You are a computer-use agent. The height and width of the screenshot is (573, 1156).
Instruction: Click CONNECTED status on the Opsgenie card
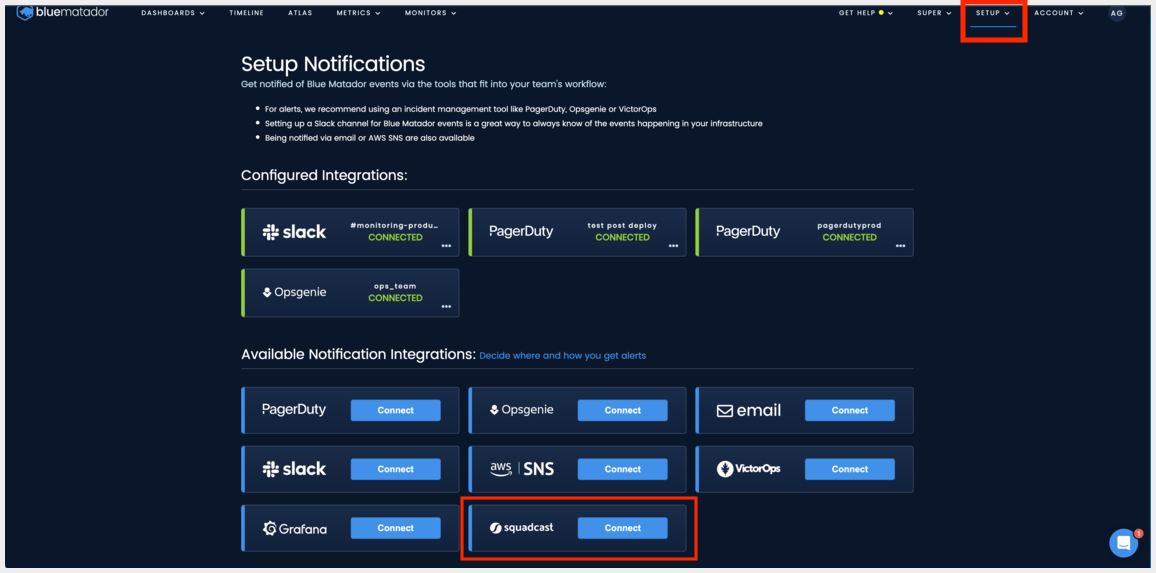coord(395,298)
